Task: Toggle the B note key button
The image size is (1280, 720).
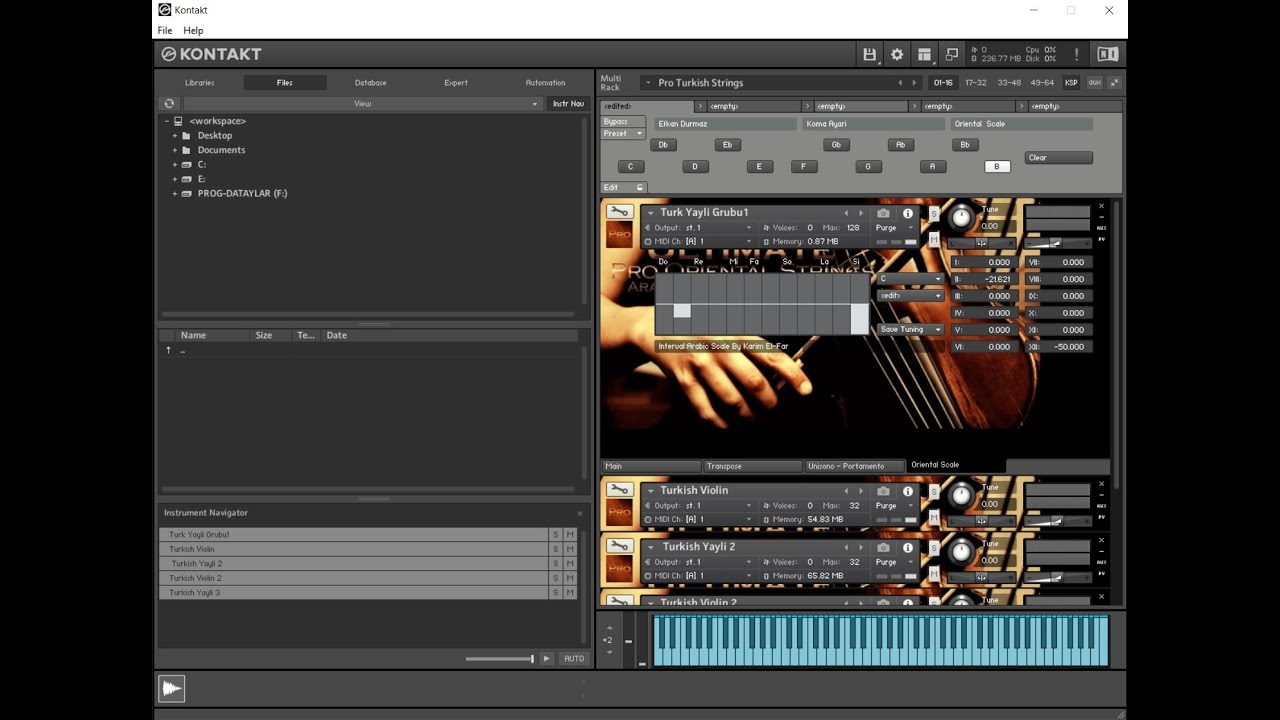Action: 997,167
